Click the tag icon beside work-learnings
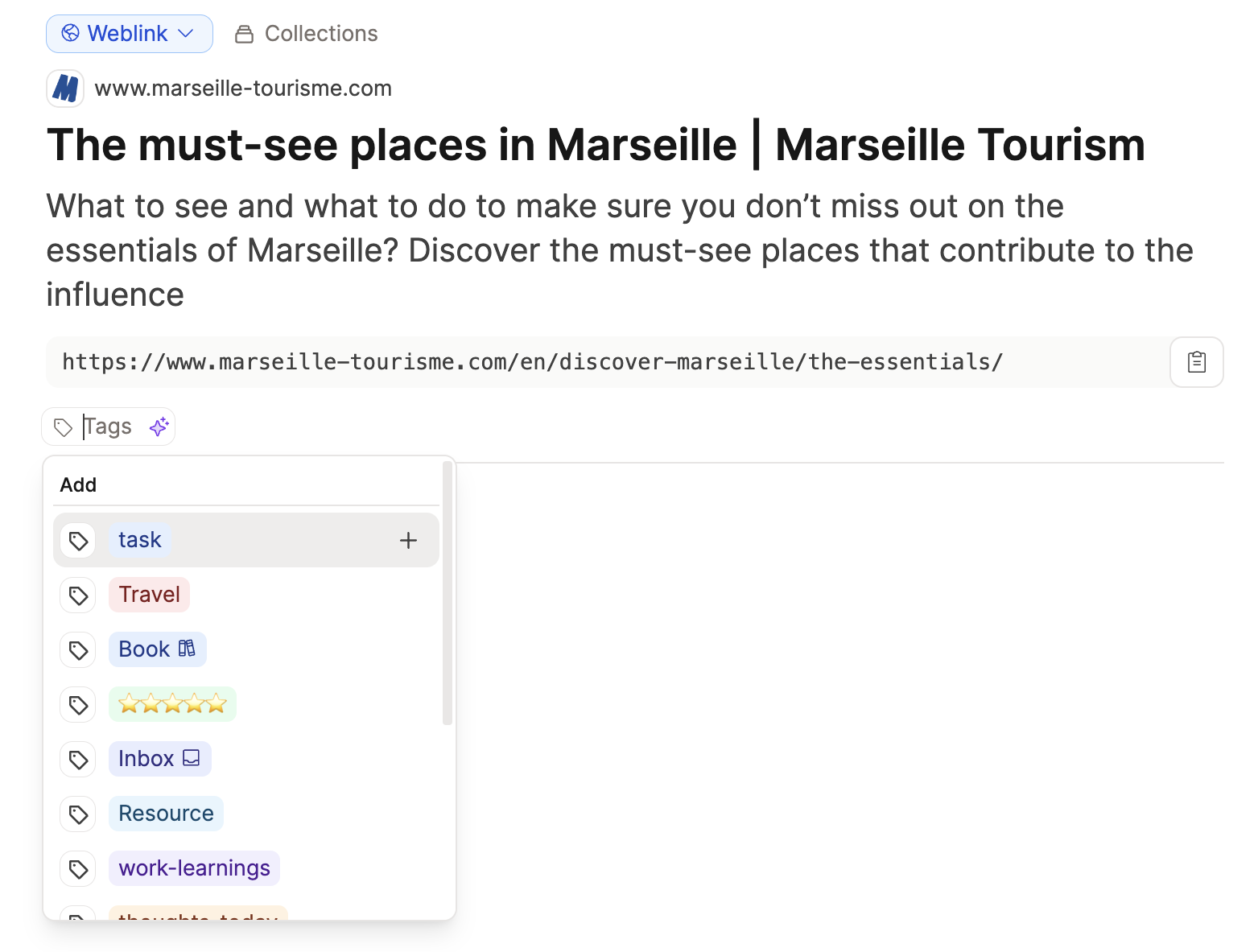This screenshot has width=1258, height=952. click(78, 869)
